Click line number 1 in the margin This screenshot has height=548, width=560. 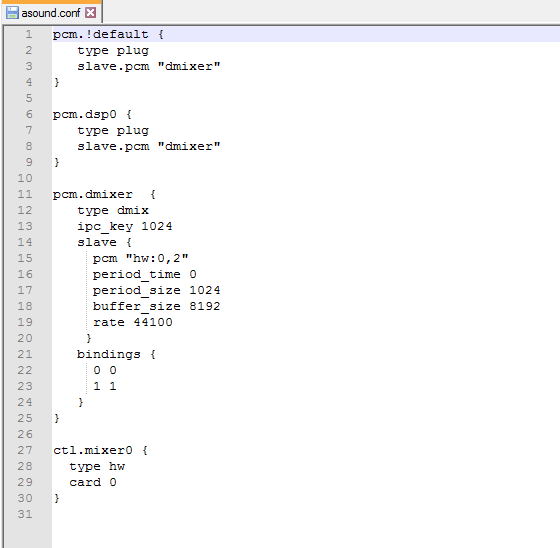pos(29,34)
